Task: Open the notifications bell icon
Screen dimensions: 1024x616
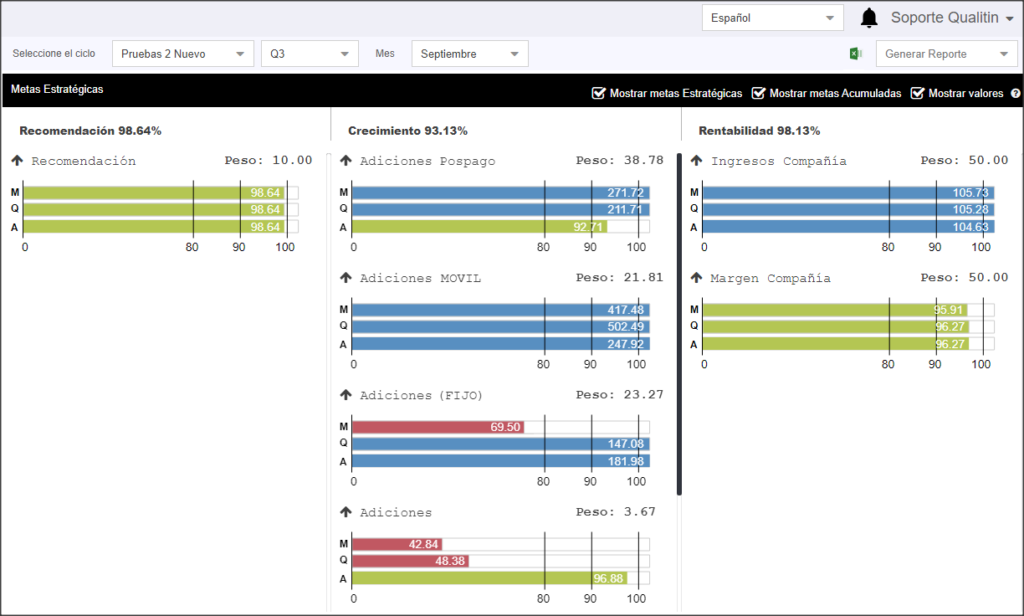Action: tap(869, 18)
